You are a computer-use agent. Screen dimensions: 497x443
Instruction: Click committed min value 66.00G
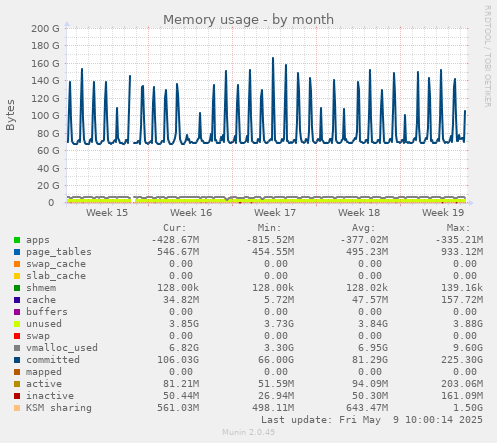[x=276, y=360]
